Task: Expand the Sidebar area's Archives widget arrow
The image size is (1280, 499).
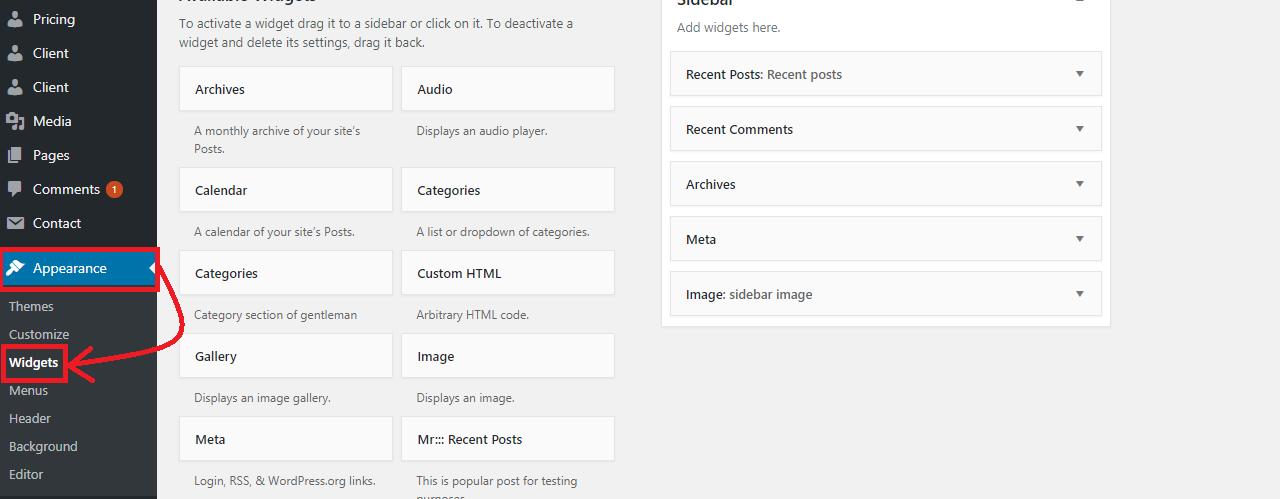Action: 1079,184
